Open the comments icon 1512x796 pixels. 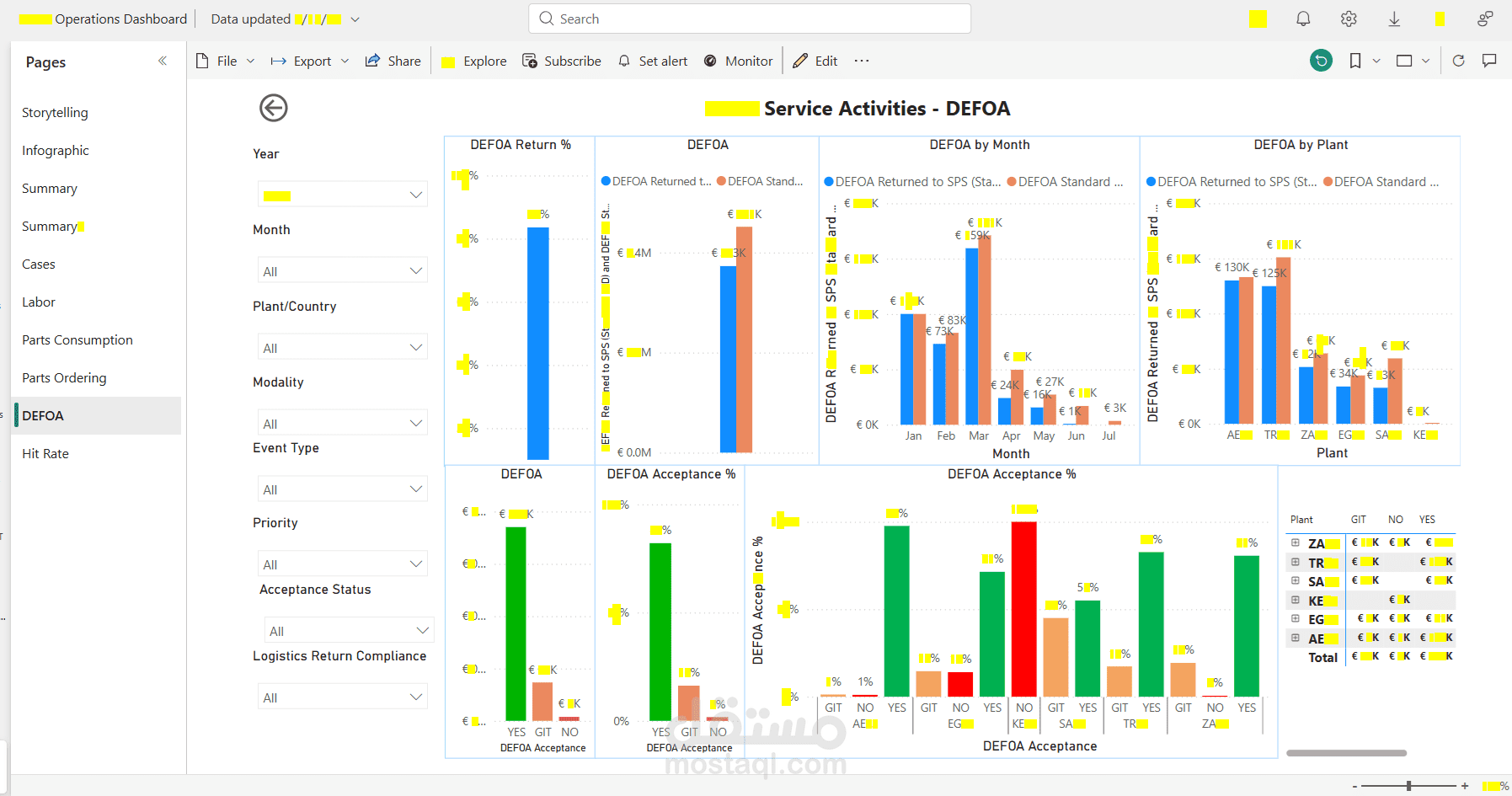tap(1489, 61)
